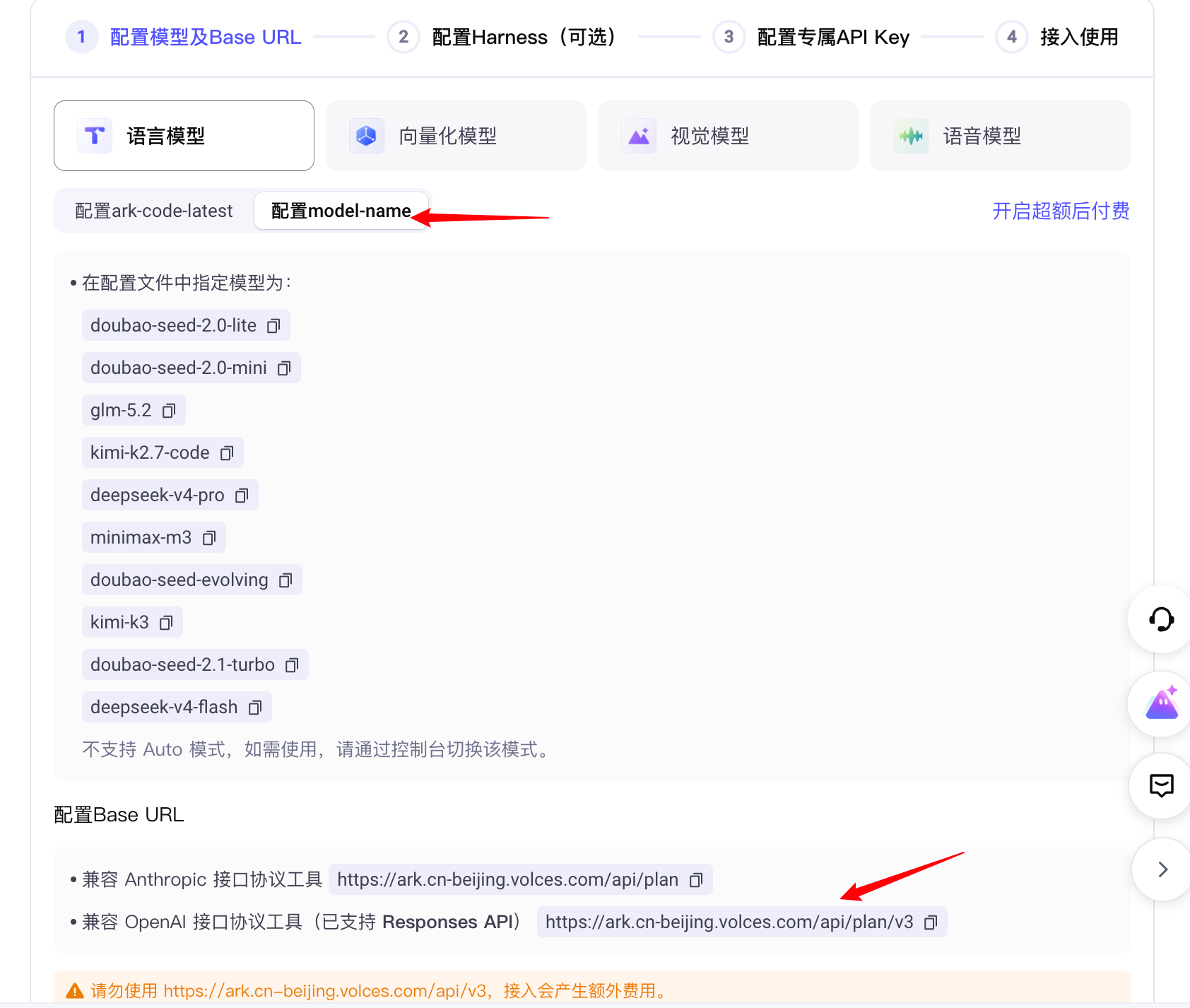Viewport: 1190px width, 1008px height.
Task: Click the 不支持 Auto 模式 note text
Action: (317, 749)
